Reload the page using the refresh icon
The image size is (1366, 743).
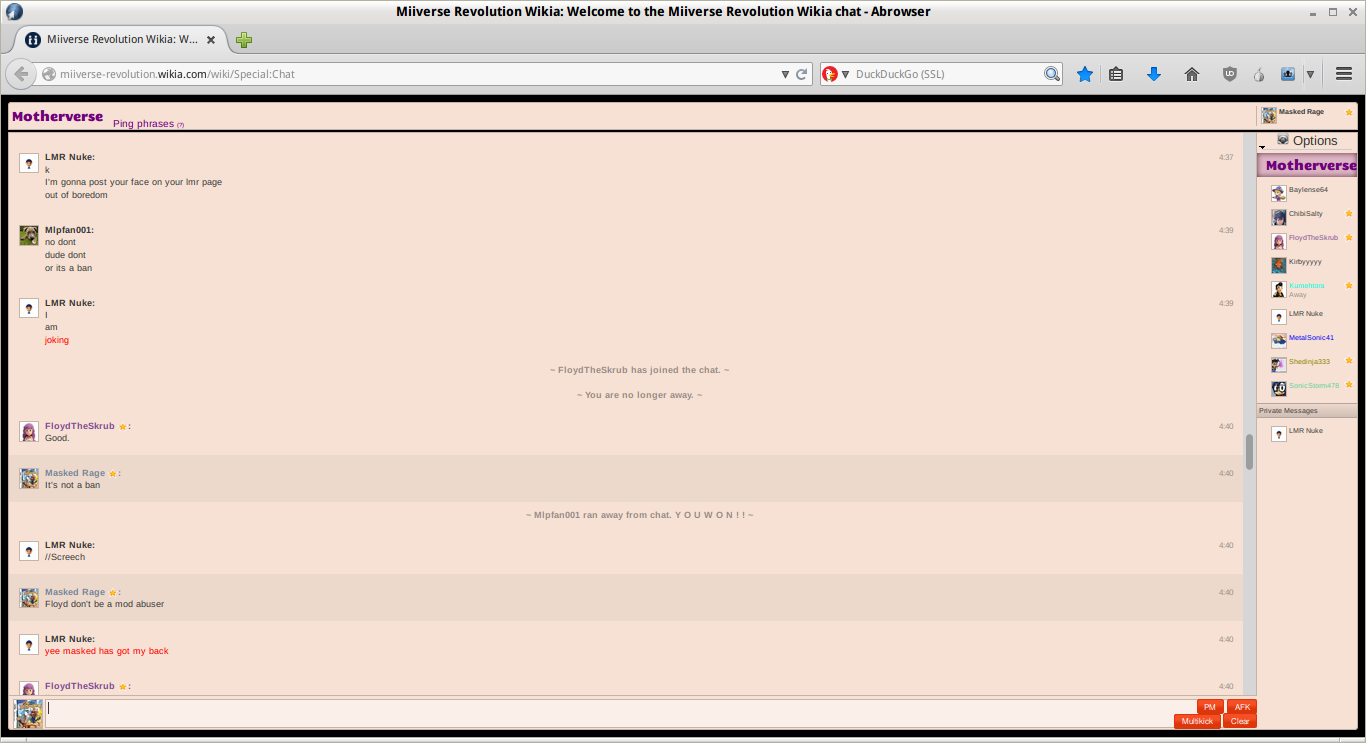tap(801, 74)
